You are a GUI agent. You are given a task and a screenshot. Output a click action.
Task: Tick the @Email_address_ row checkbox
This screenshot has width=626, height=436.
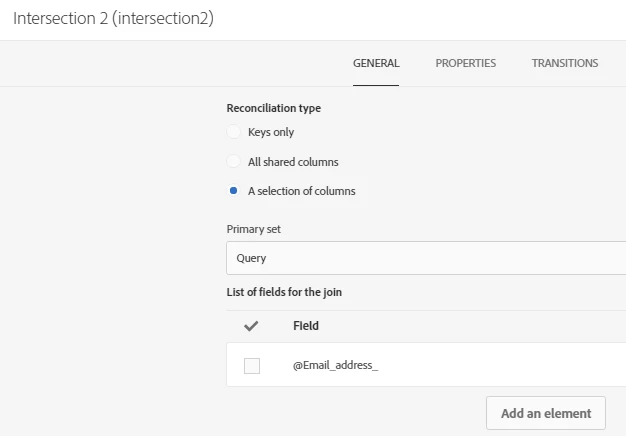(x=252, y=366)
